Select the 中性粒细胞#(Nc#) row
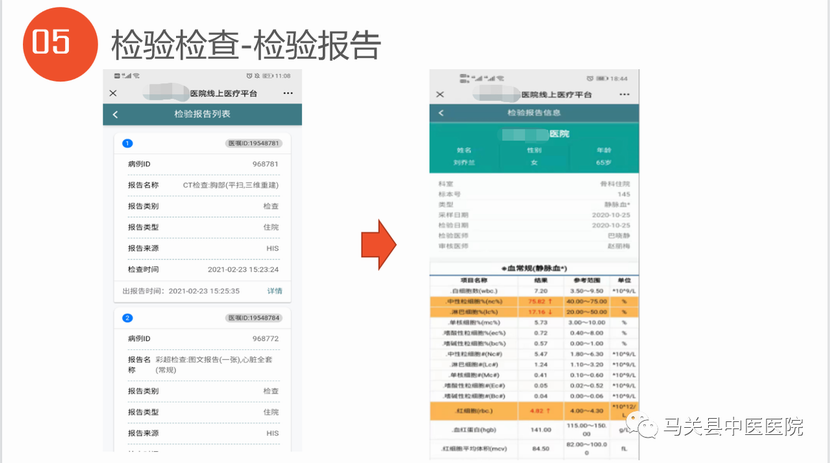 point(534,354)
